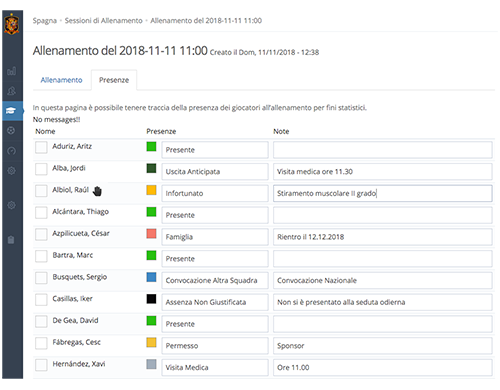
Task: Tick the checkbox for Casillas, Iker
Action: [x=41, y=300]
